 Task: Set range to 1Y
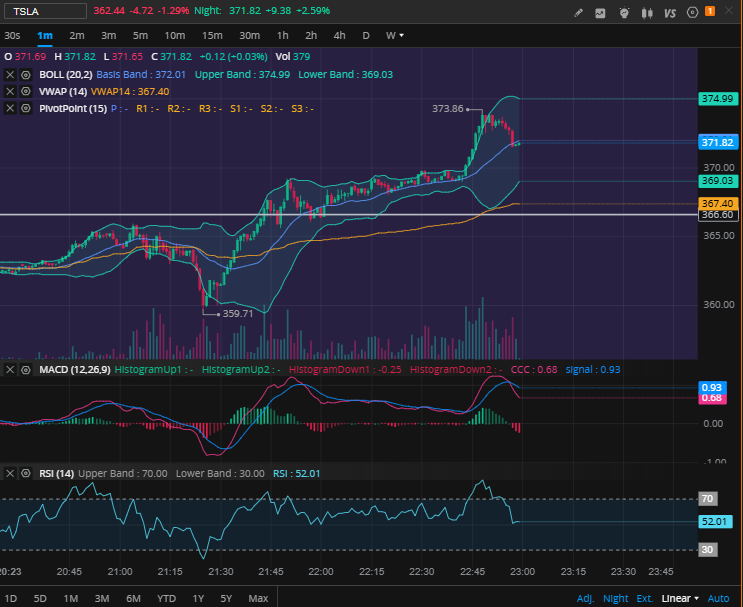199,598
